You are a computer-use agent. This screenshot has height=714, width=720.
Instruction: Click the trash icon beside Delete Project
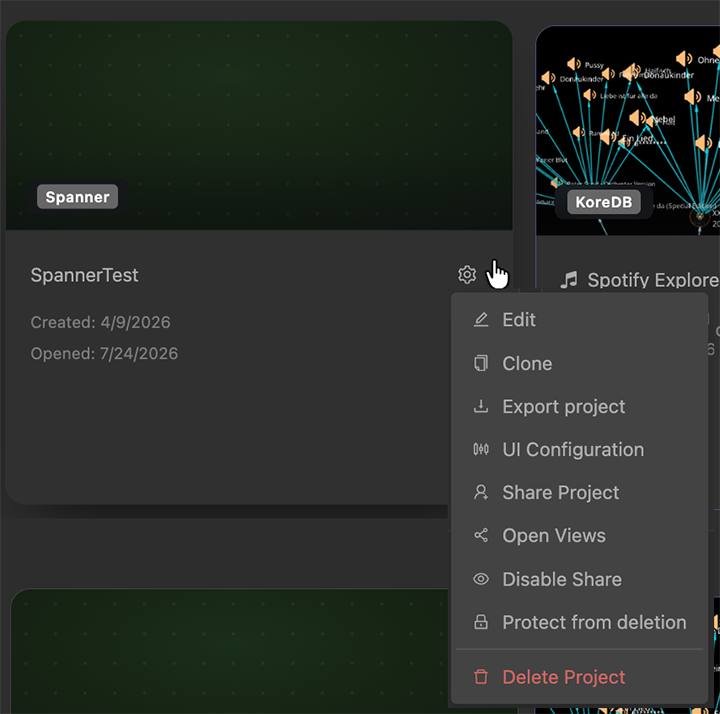pyautogui.click(x=481, y=677)
